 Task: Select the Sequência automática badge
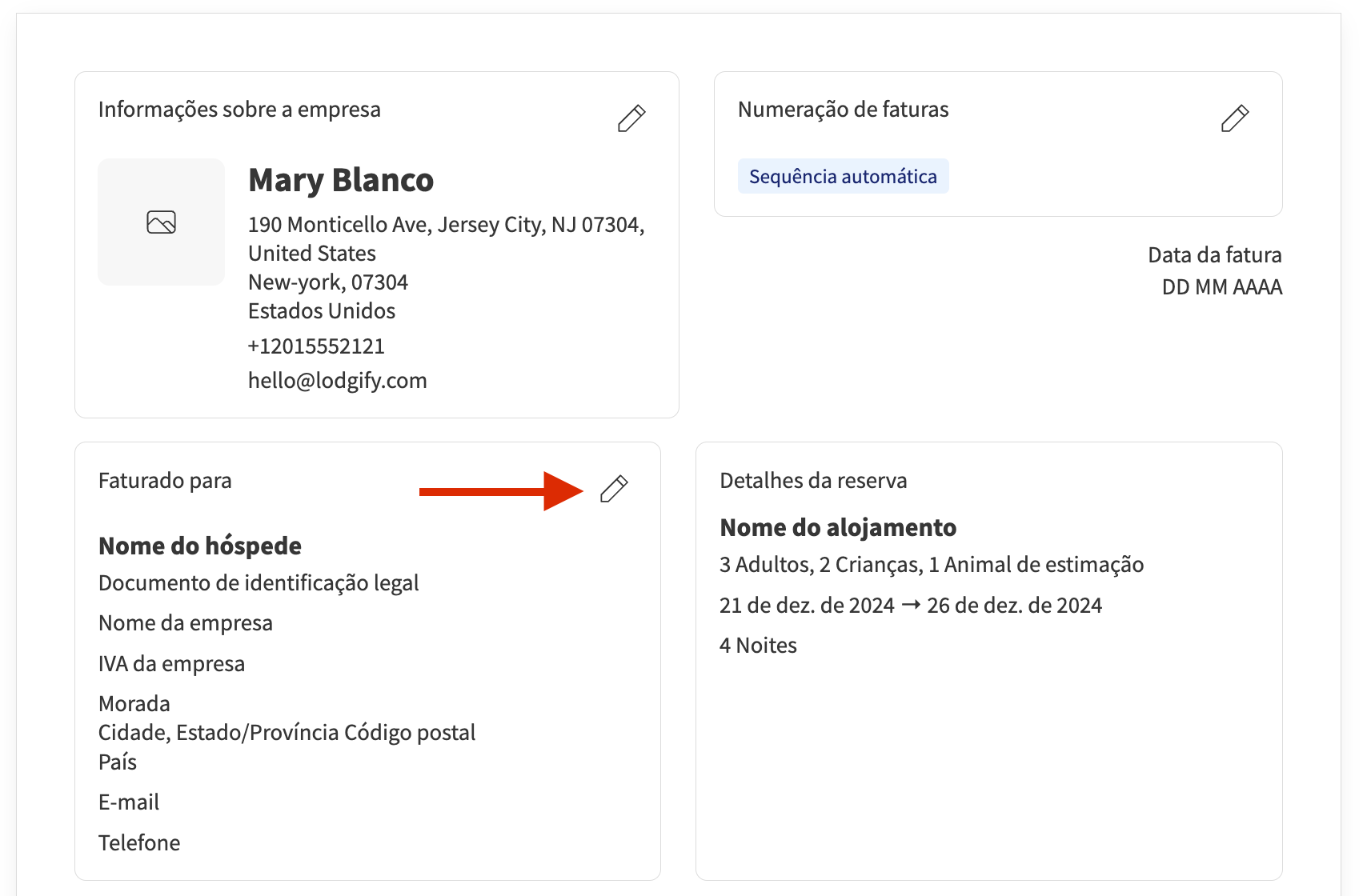(x=843, y=177)
